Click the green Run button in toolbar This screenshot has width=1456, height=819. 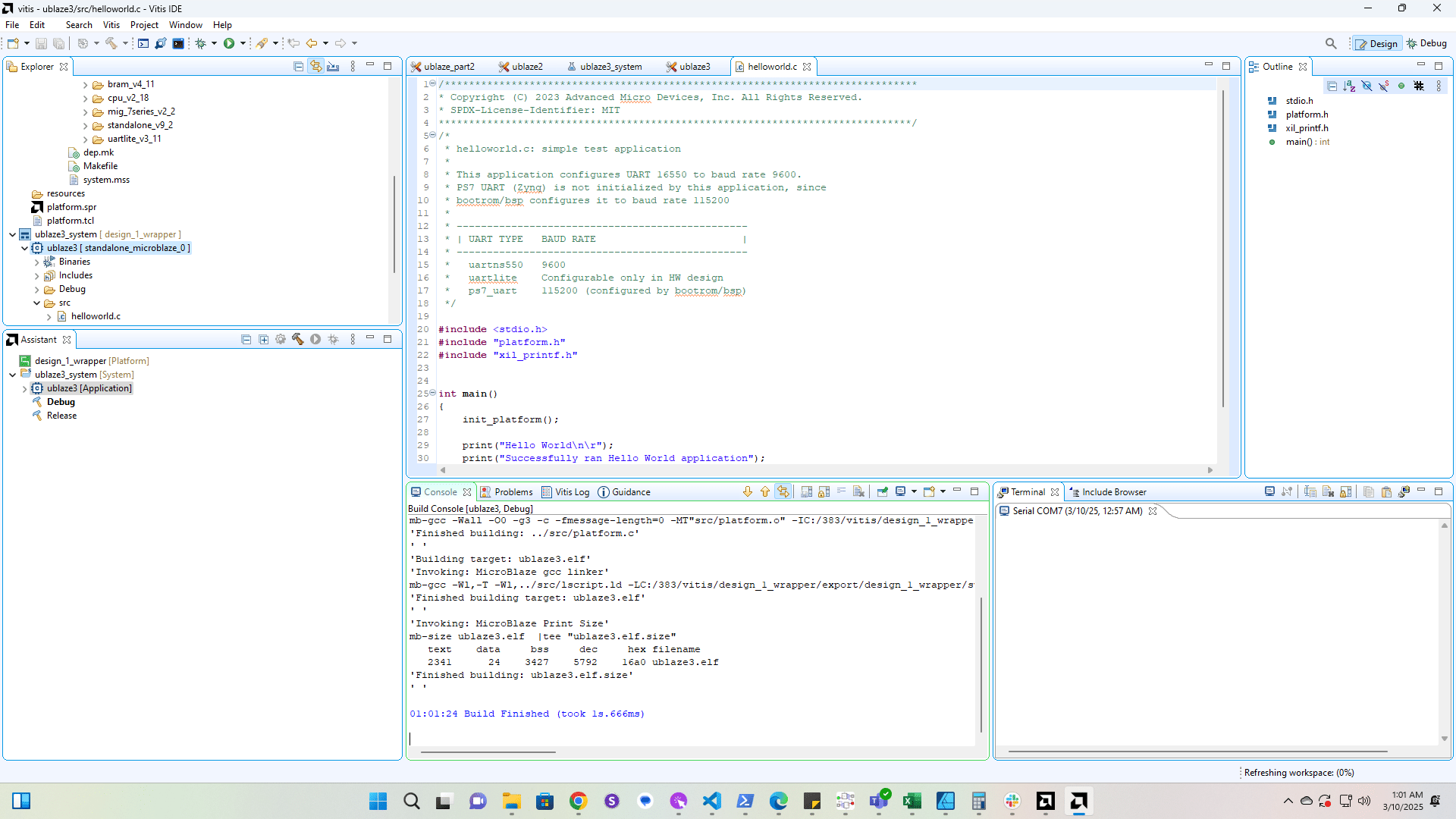(x=228, y=43)
